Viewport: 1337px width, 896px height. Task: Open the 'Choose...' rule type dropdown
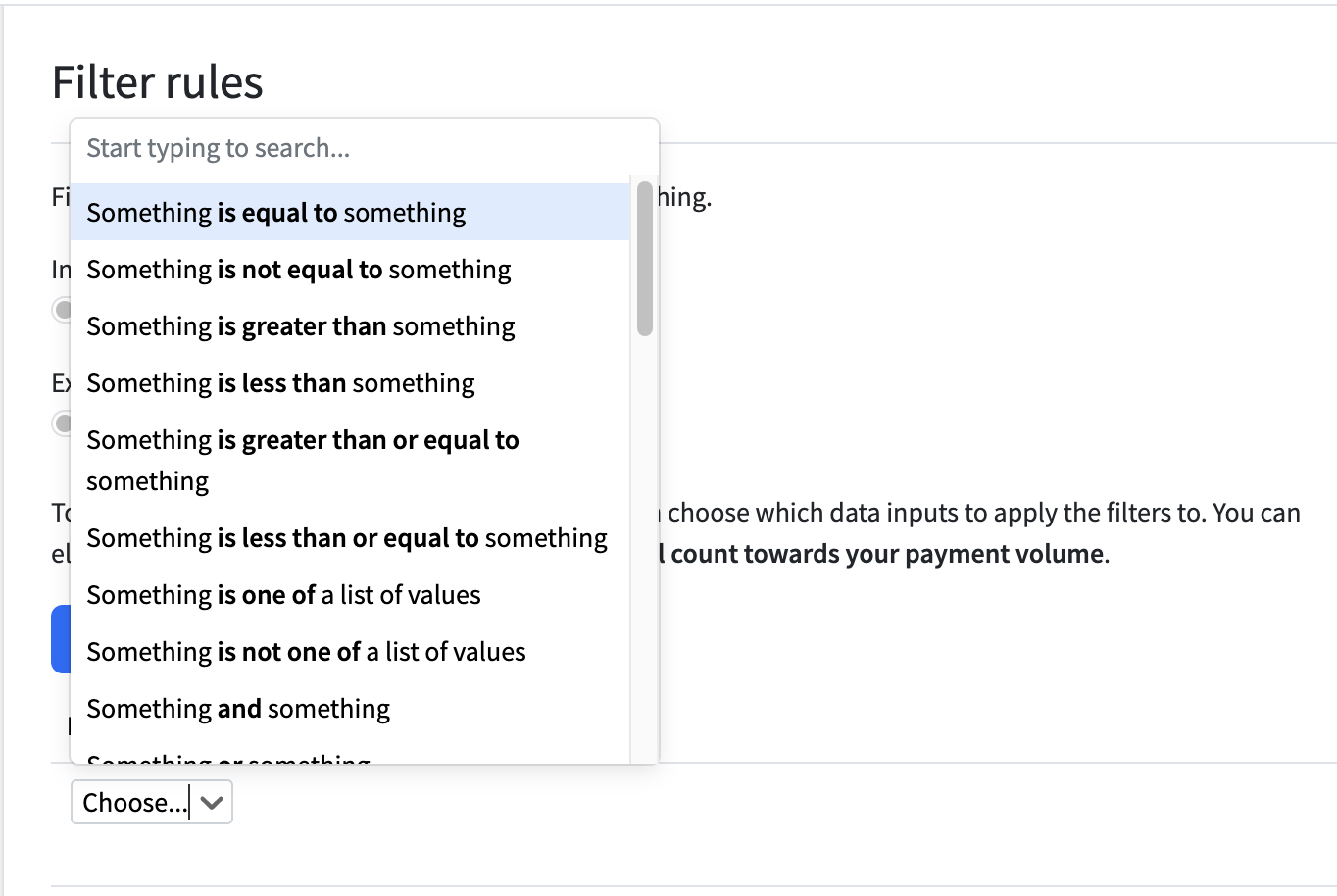(x=132, y=802)
